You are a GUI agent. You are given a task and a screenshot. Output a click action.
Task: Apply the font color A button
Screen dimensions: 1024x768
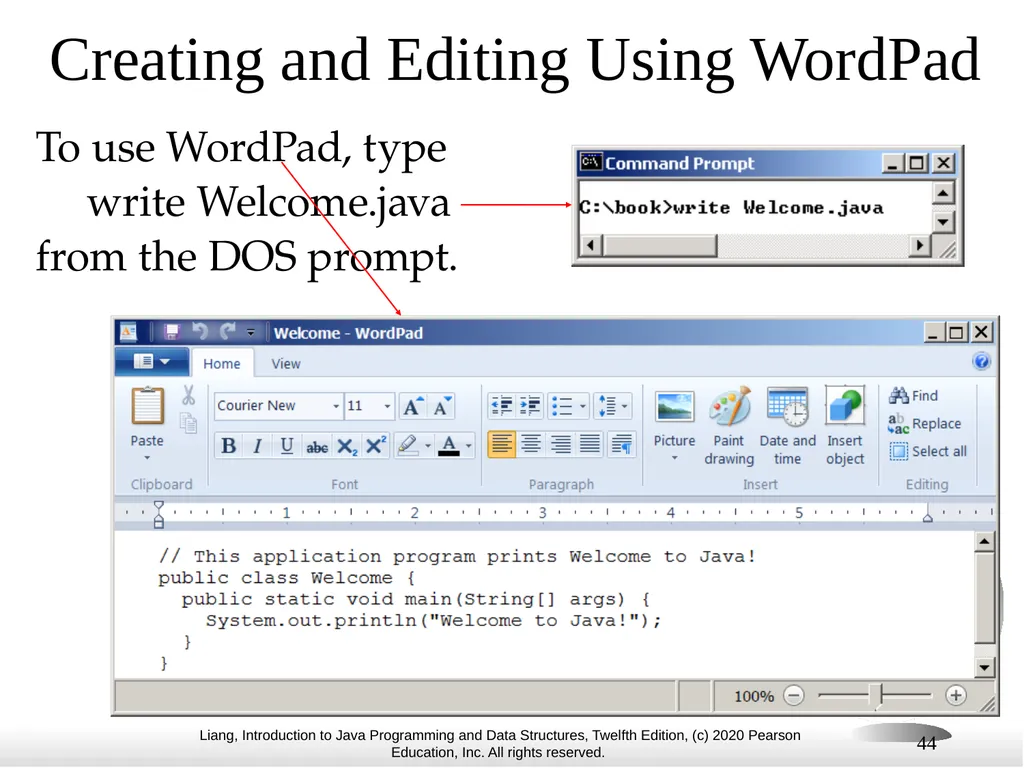tap(449, 446)
